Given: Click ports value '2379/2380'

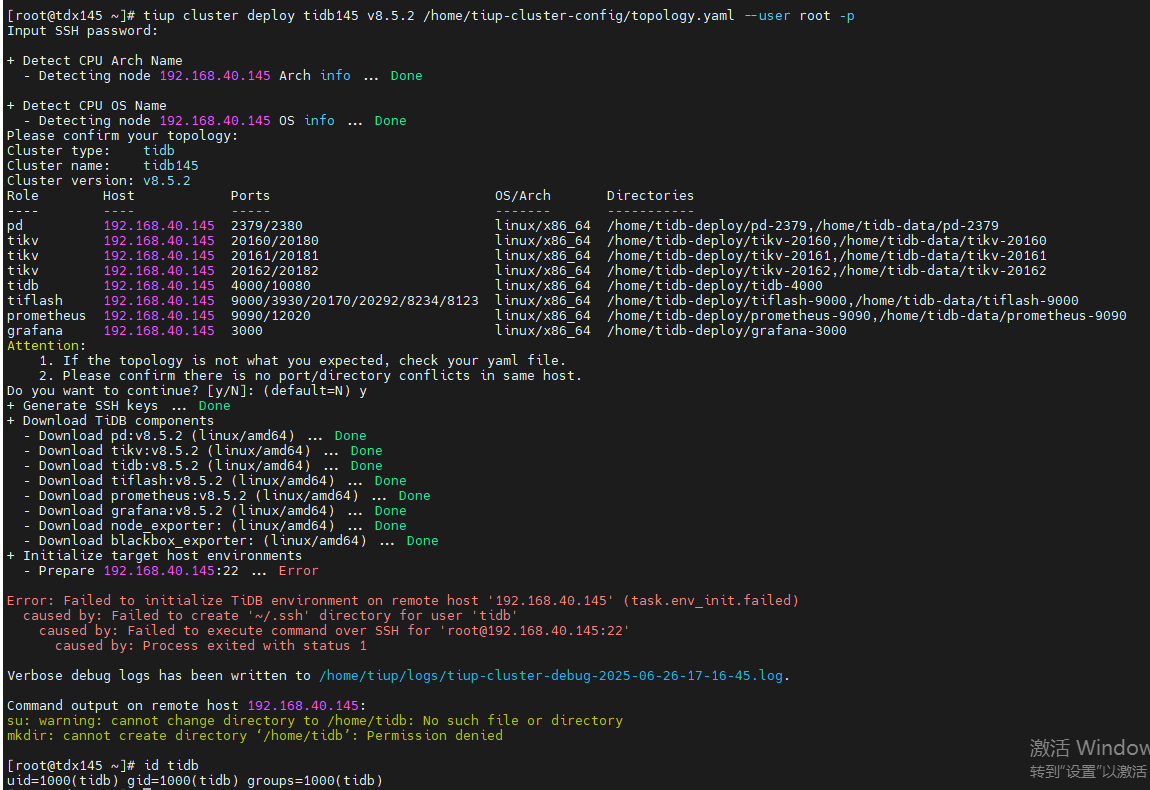Looking at the screenshot, I should (x=266, y=226).
